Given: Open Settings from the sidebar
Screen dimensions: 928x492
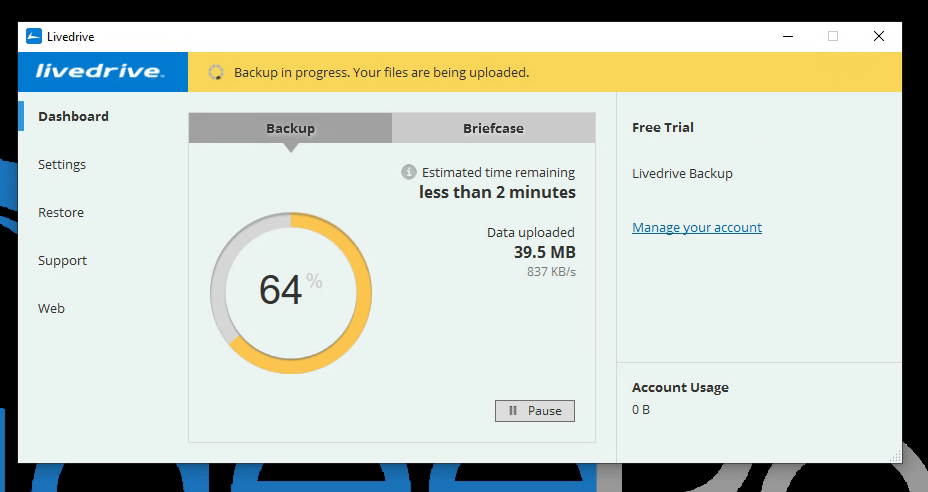Looking at the screenshot, I should pos(62,164).
